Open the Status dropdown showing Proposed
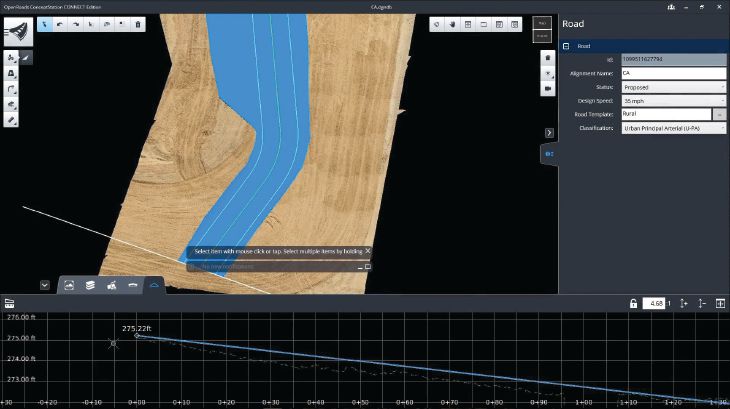Image resolution: width=730 pixels, height=409 pixels. click(673, 87)
